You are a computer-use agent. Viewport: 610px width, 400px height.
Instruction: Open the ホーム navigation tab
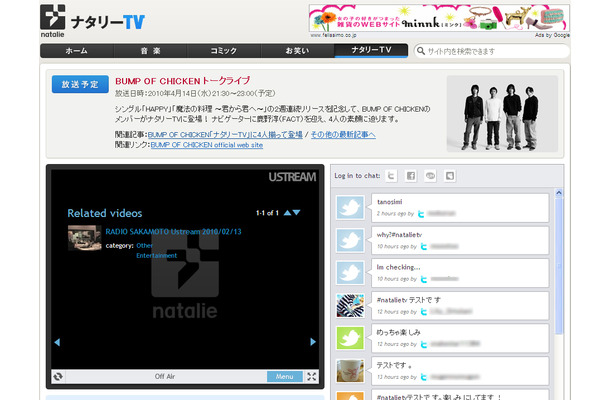pyautogui.click(x=77, y=51)
